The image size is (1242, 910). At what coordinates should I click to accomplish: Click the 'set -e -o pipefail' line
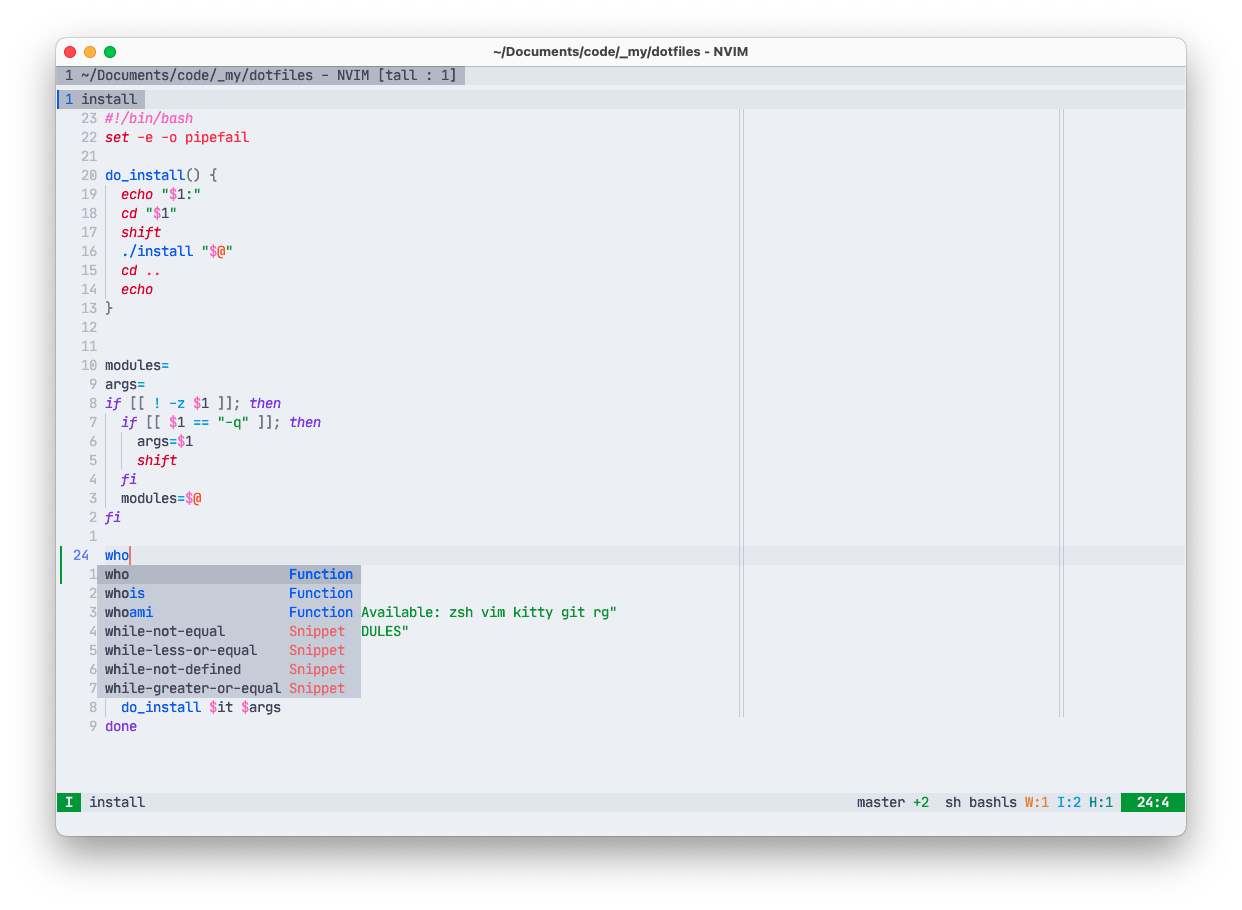[177, 137]
